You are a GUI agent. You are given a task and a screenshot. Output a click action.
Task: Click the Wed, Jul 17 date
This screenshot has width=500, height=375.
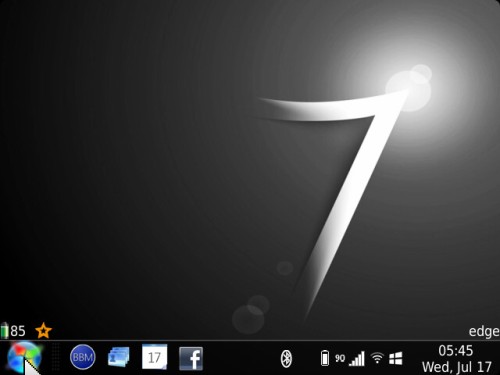coord(457,367)
